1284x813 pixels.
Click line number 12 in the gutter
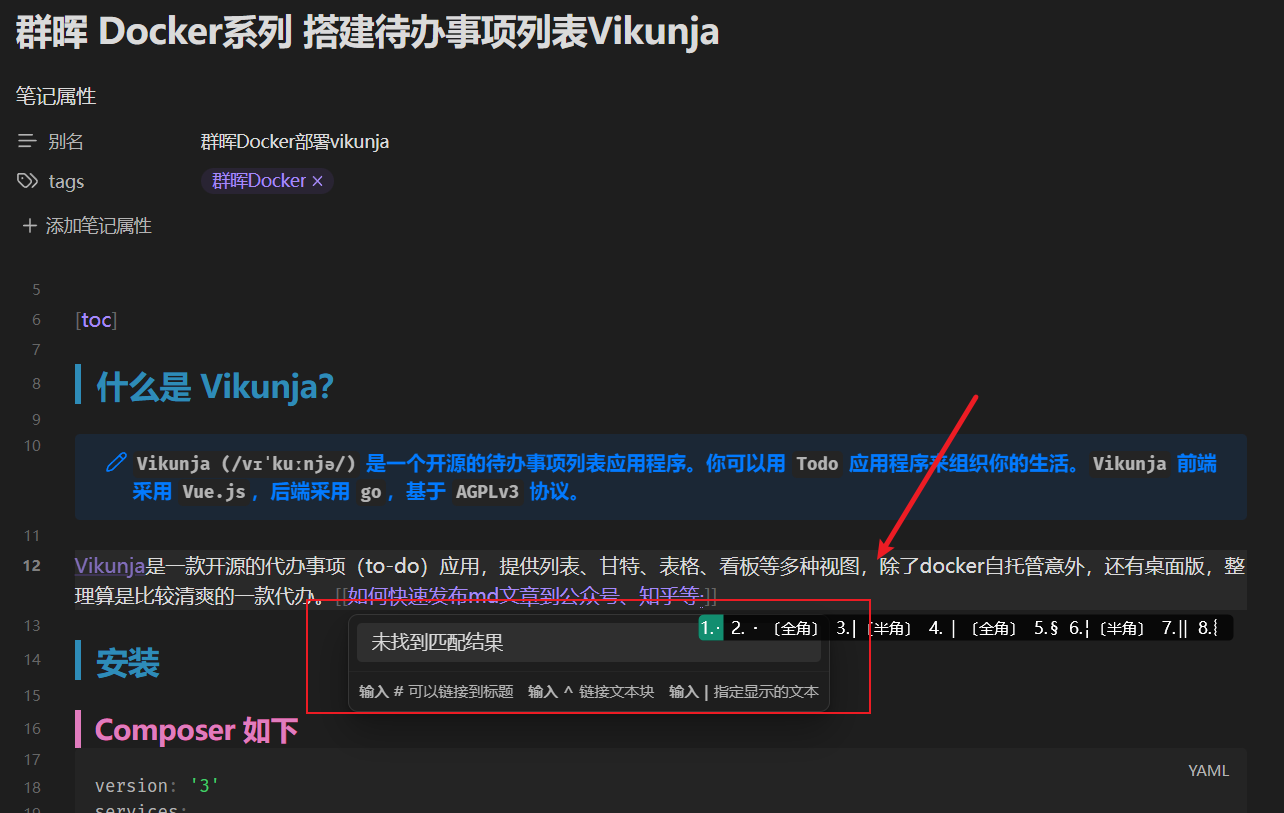(x=32, y=566)
